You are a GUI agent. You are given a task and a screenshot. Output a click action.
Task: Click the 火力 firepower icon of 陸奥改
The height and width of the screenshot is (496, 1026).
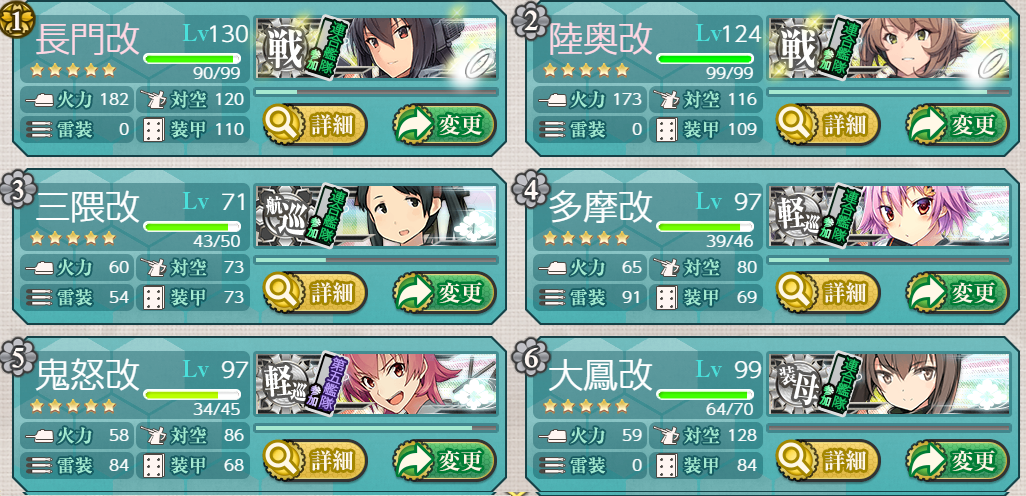(x=550, y=101)
